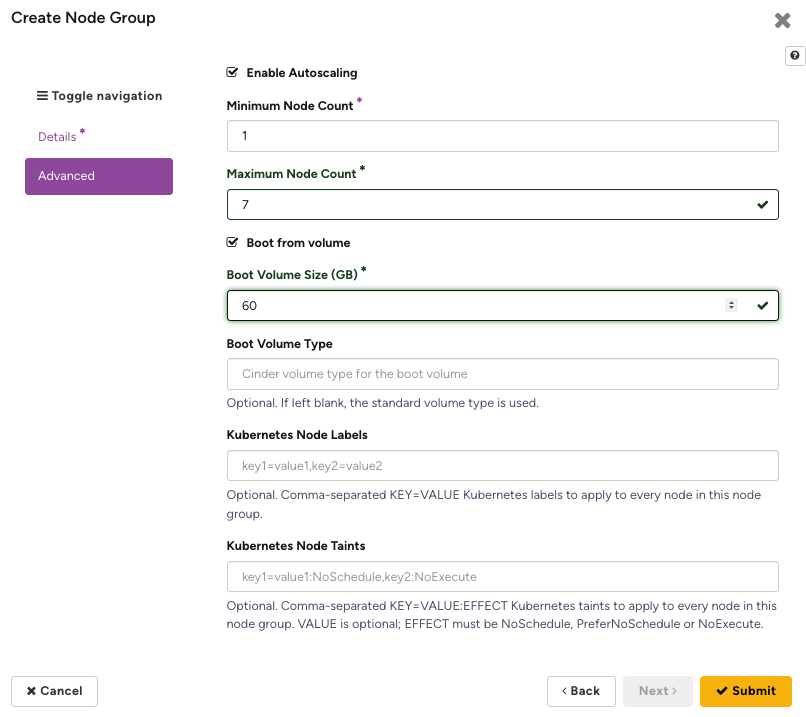This screenshot has width=806, height=717.
Task: Focus the Maximum Node Count field
Action: [x=502, y=205]
